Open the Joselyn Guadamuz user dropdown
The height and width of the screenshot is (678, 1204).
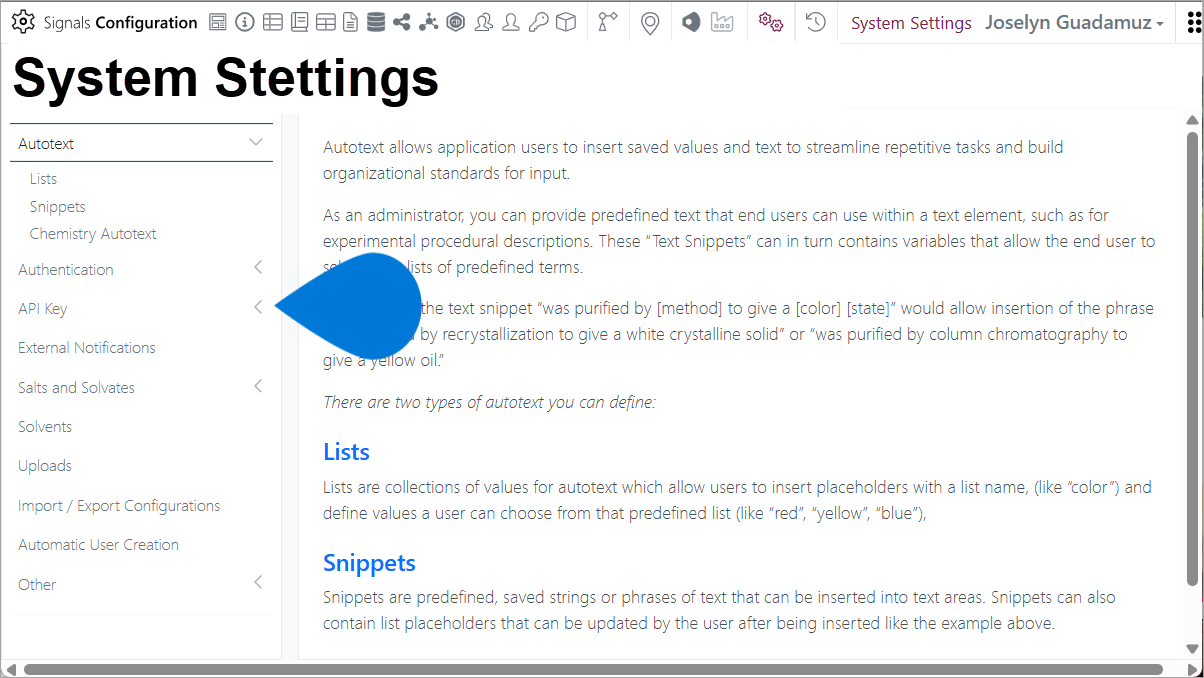click(1074, 23)
